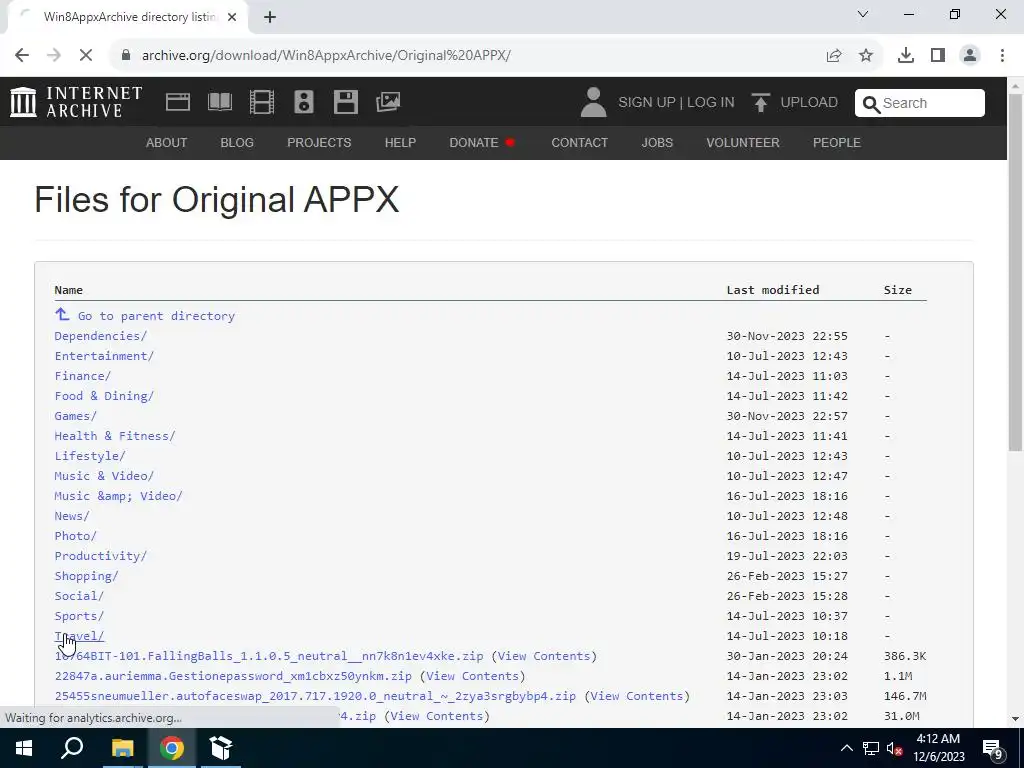Open the HELP menu item
1024x768 pixels.
coord(400,142)
